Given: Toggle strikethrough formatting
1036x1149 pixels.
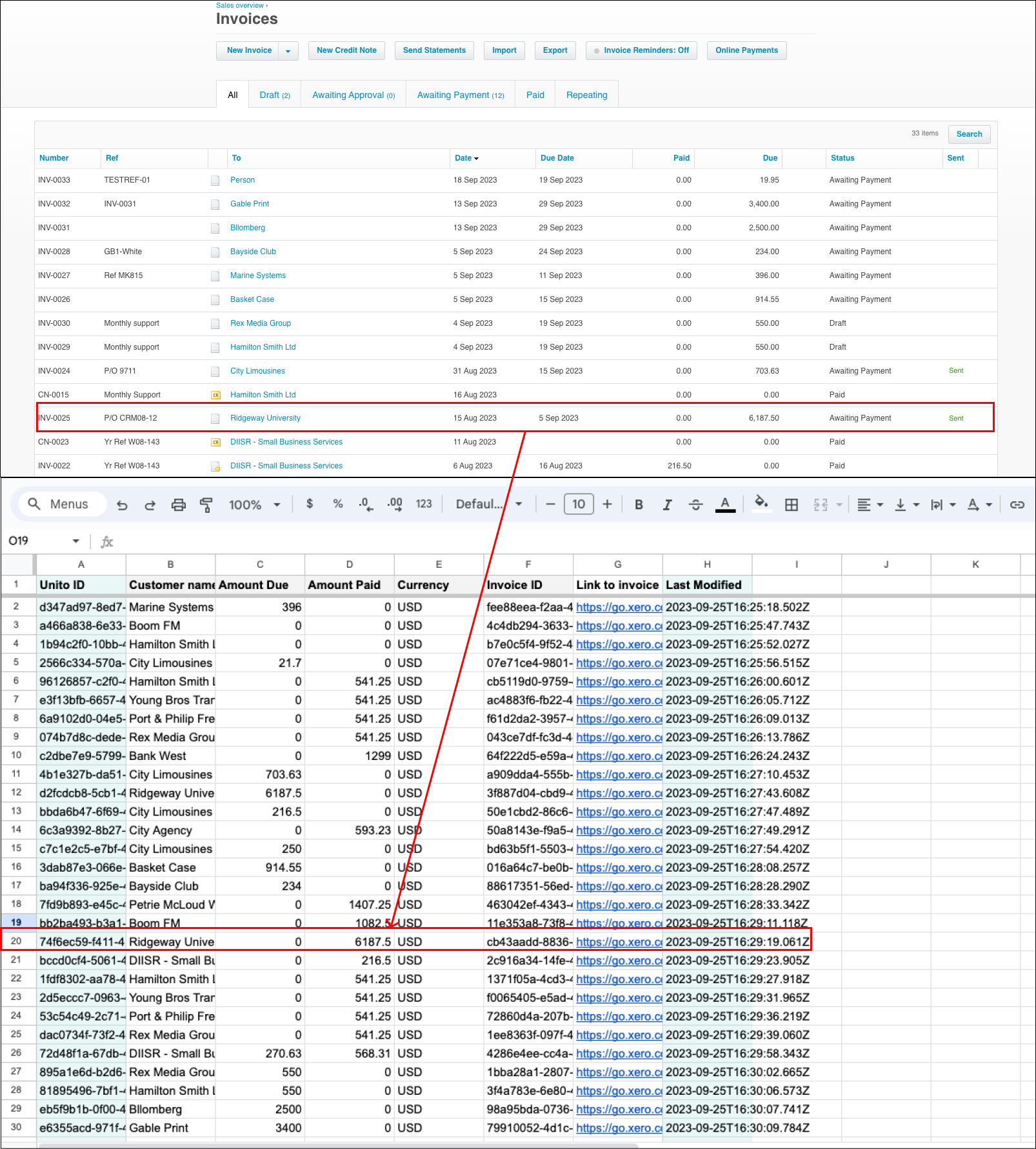Looking at the screenshot, I should pos(695,505).
